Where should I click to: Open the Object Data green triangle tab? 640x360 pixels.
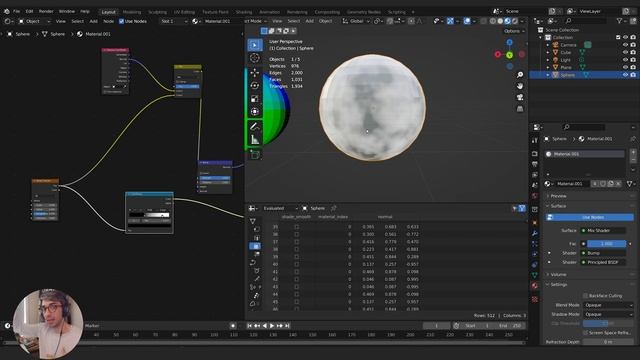[535, 276]
